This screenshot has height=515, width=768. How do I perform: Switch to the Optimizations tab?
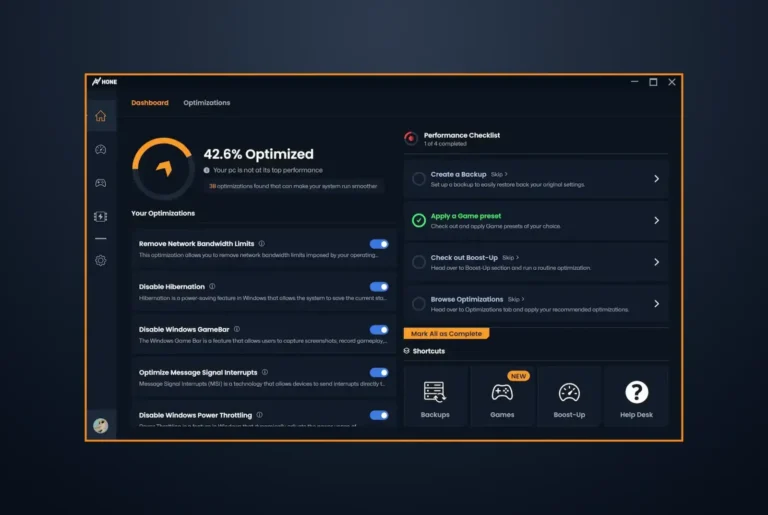207,102
